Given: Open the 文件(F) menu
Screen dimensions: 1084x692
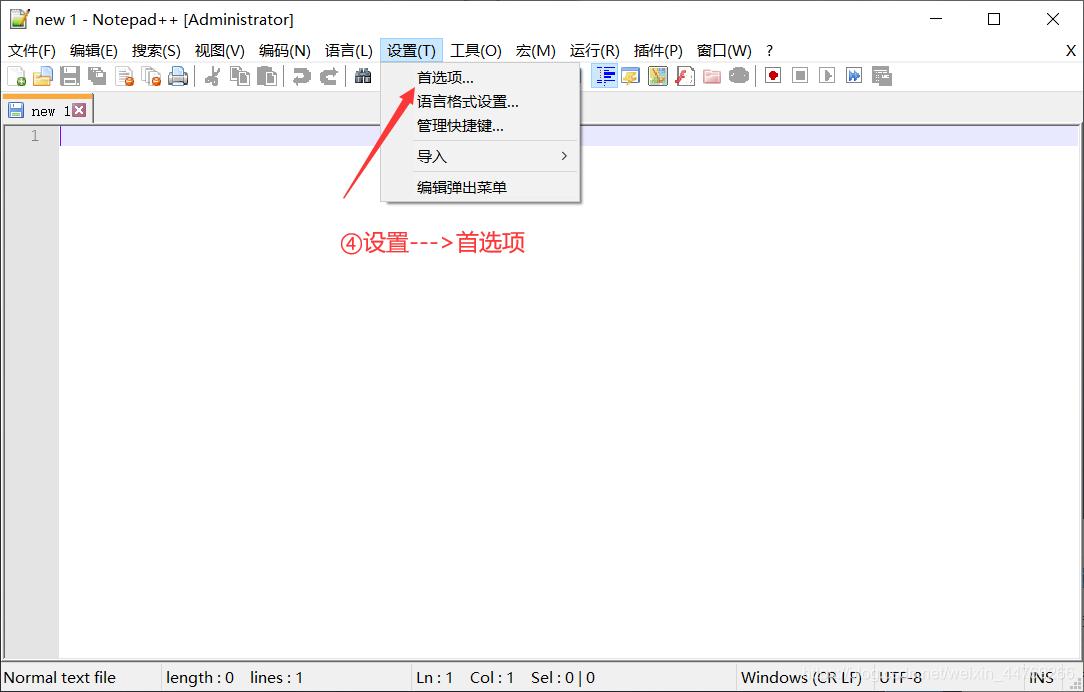Looking at the screenshot, I should pyautogui.click(x=32, y=50).
